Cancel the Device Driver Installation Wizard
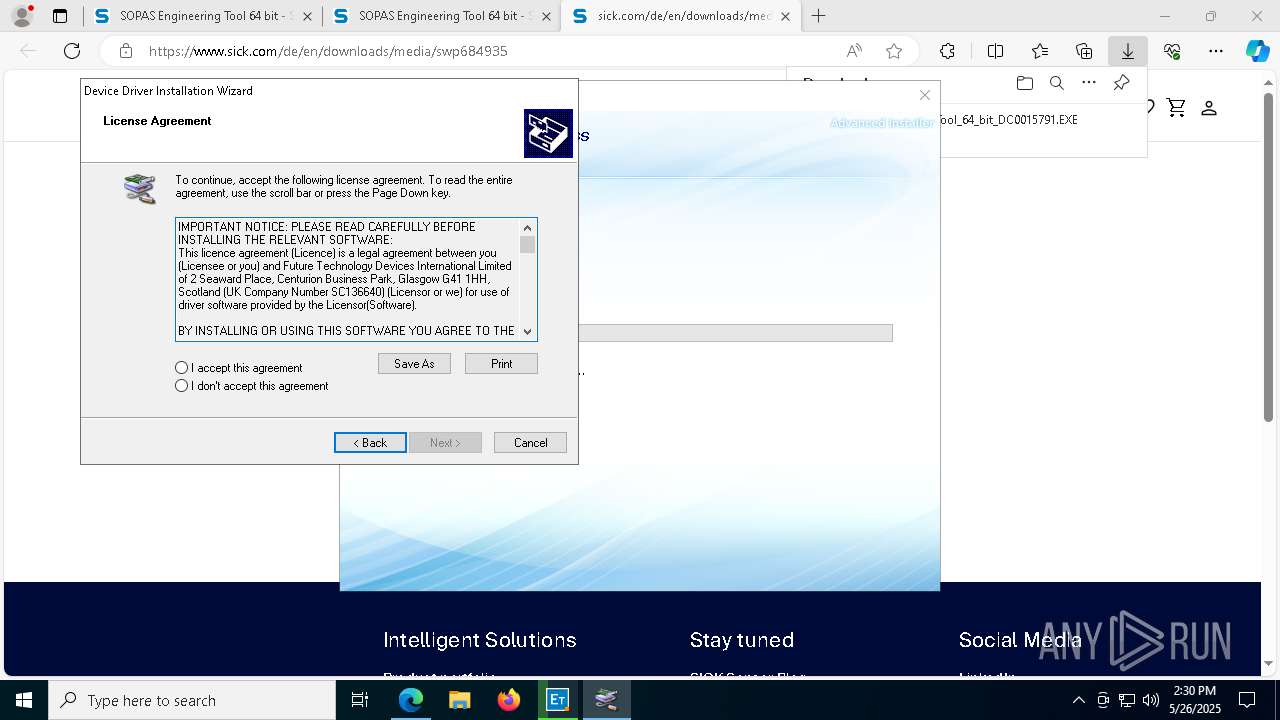Viewport: 1280px width, 720px height. 530,442
